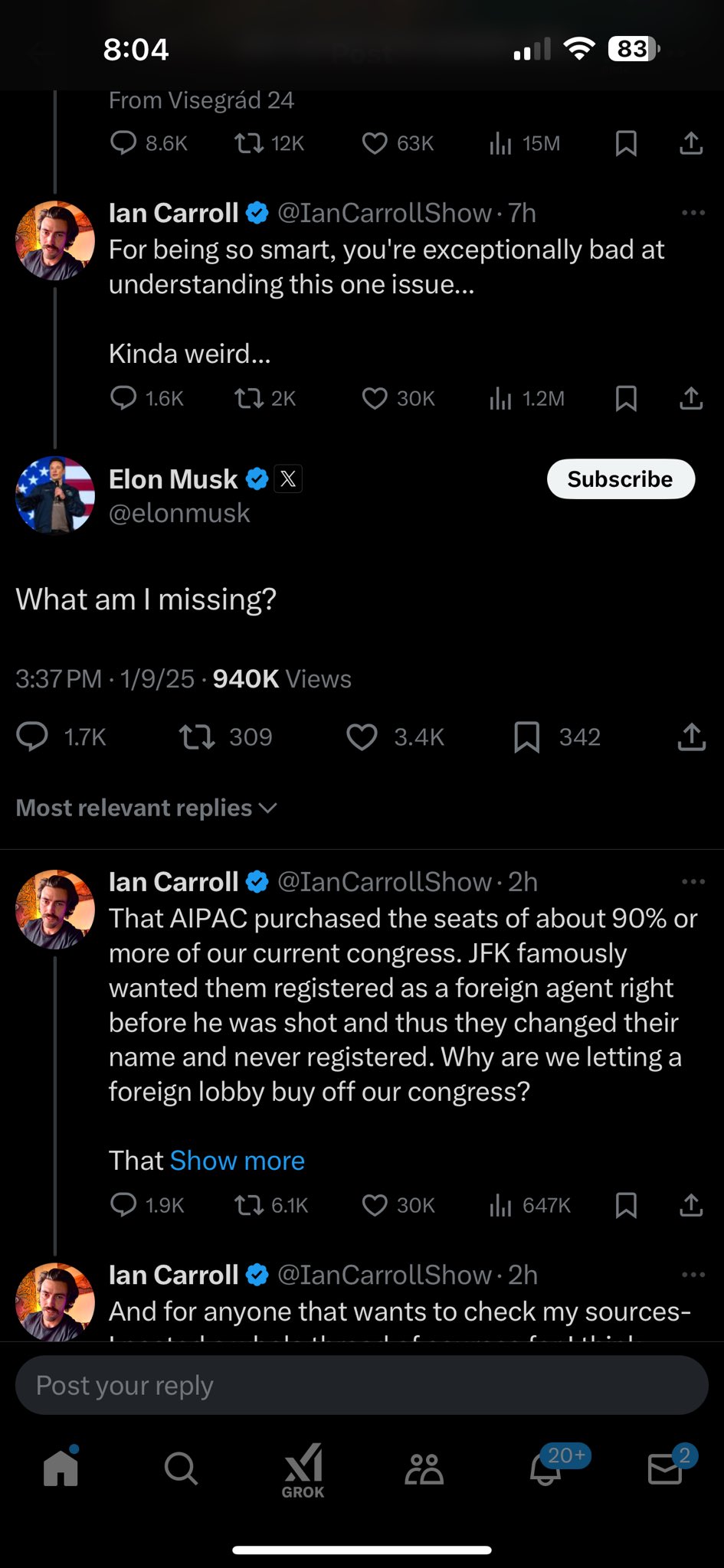Open more options on Ian Carroll's 2h reply

pyautogui.click(x=693, y=881)
